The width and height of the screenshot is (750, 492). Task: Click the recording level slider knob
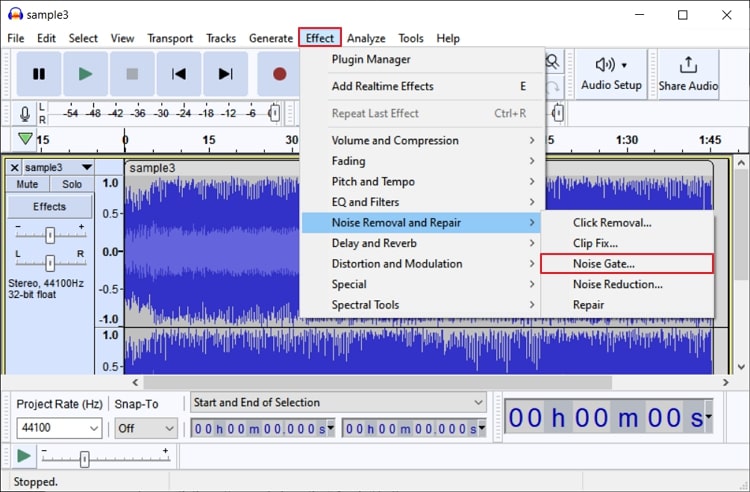pyautogui.click(x=274, y=113)
